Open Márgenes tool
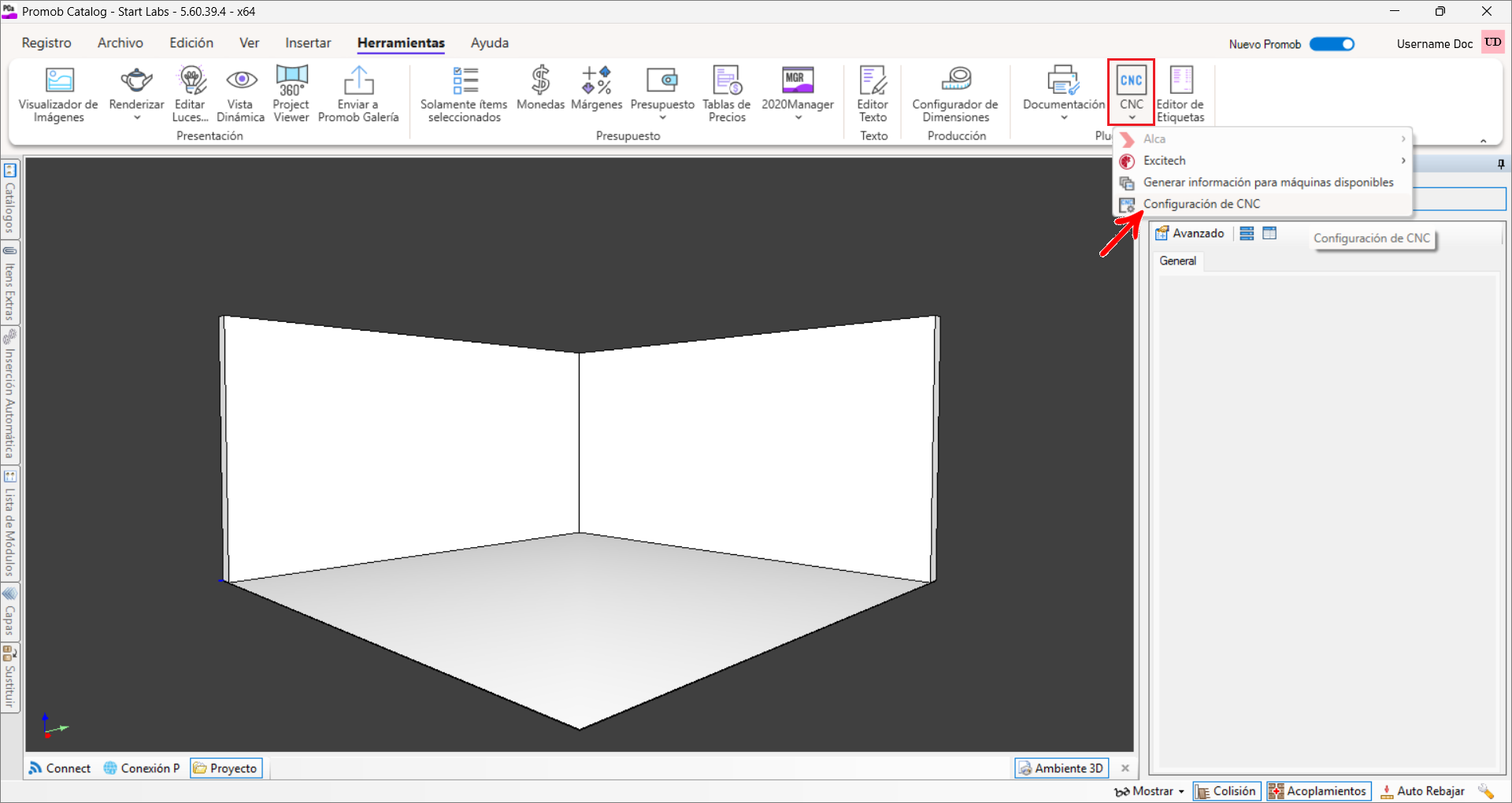The height and width of the screenshot is (803, 1512). click(x=596, y=88)
